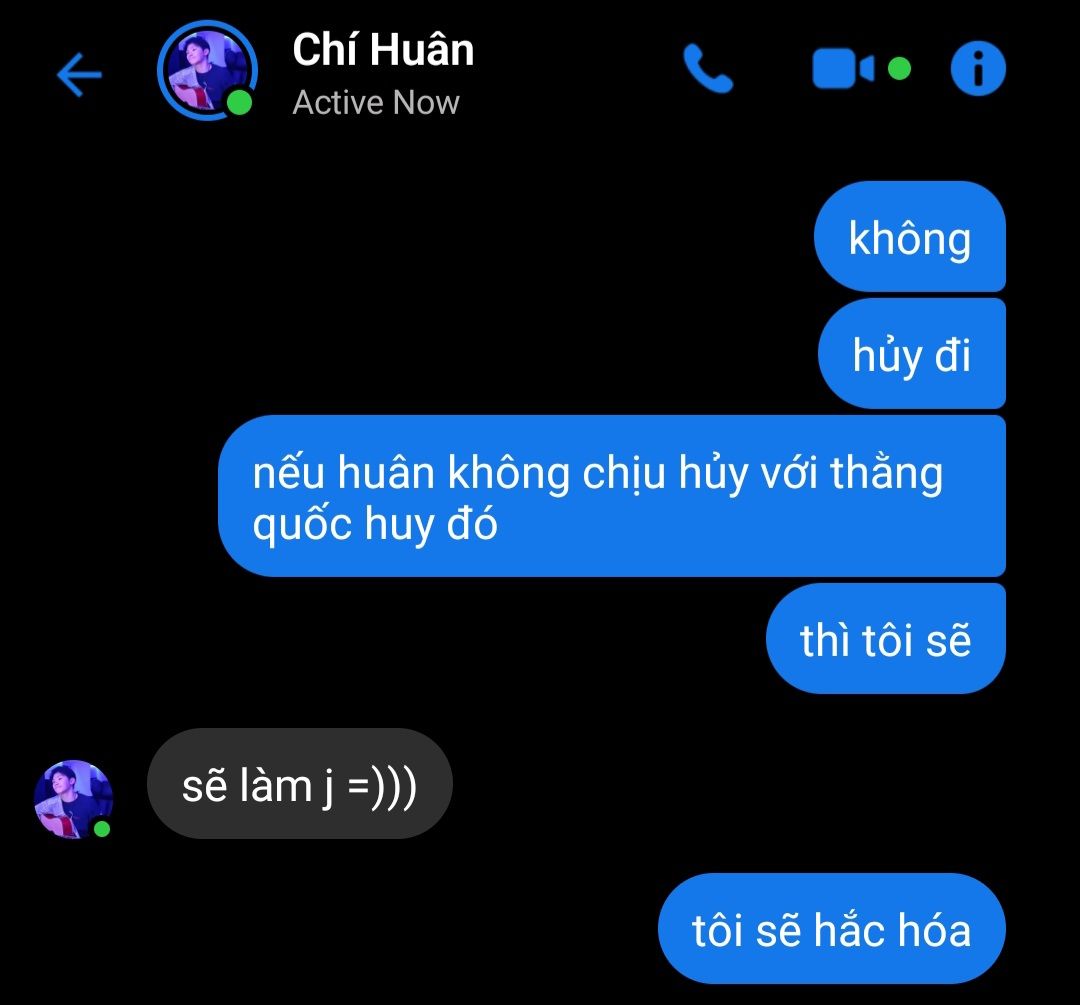Tap the small avatar beside received message

[73, 799]
